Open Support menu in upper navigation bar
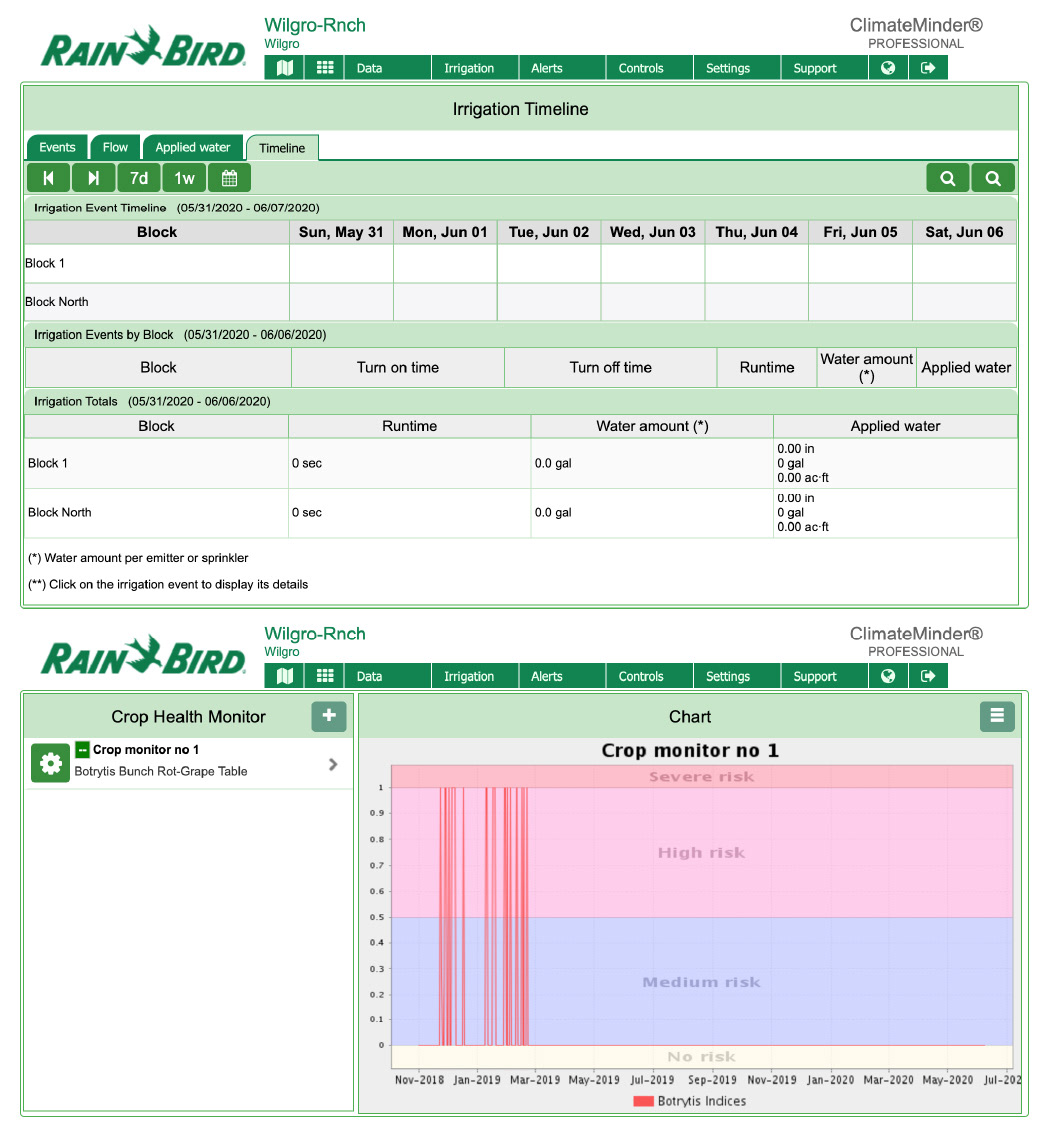This screenshot has height=1141, width=1051. [824, 68]
